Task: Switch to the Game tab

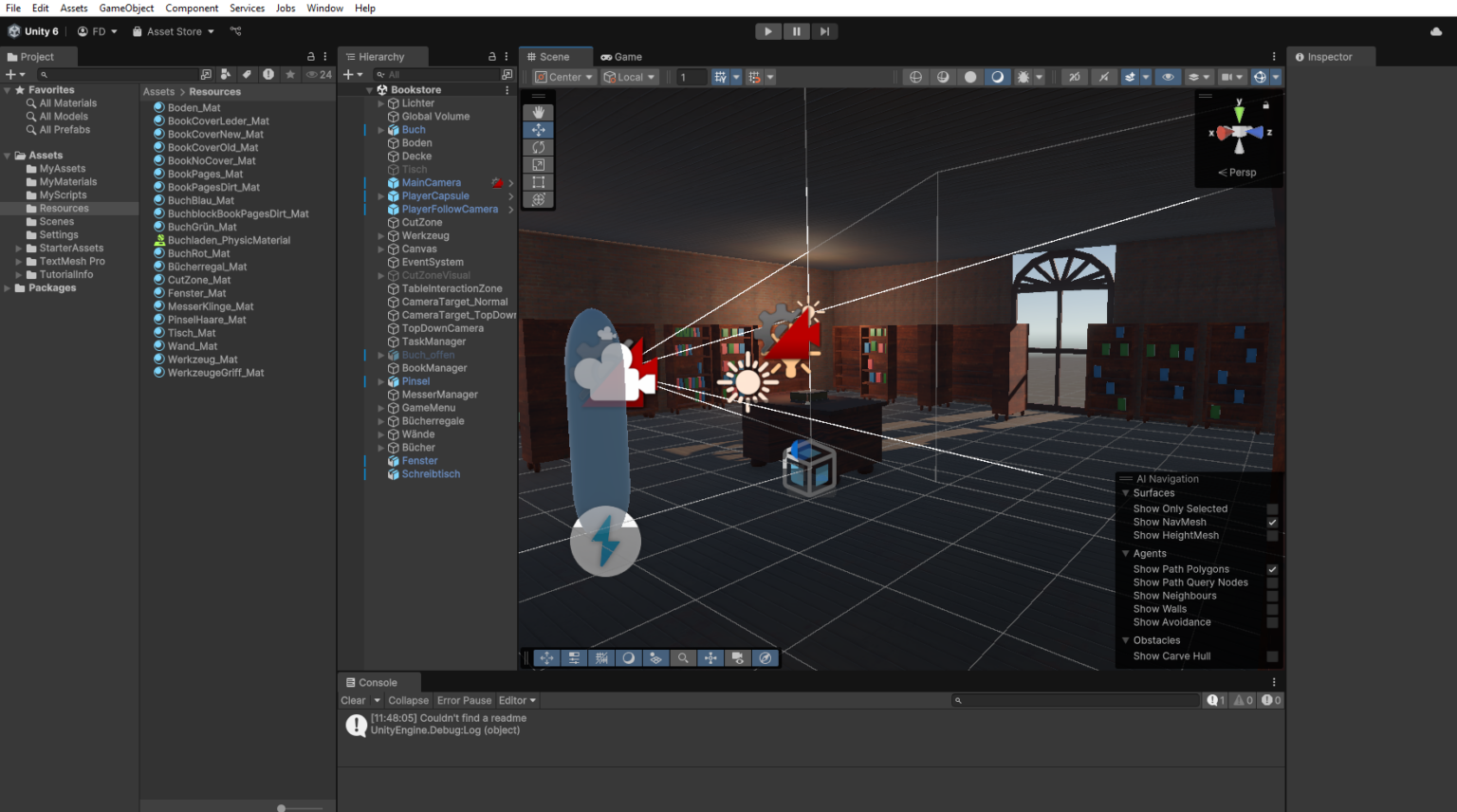Action: coord(621,56)
